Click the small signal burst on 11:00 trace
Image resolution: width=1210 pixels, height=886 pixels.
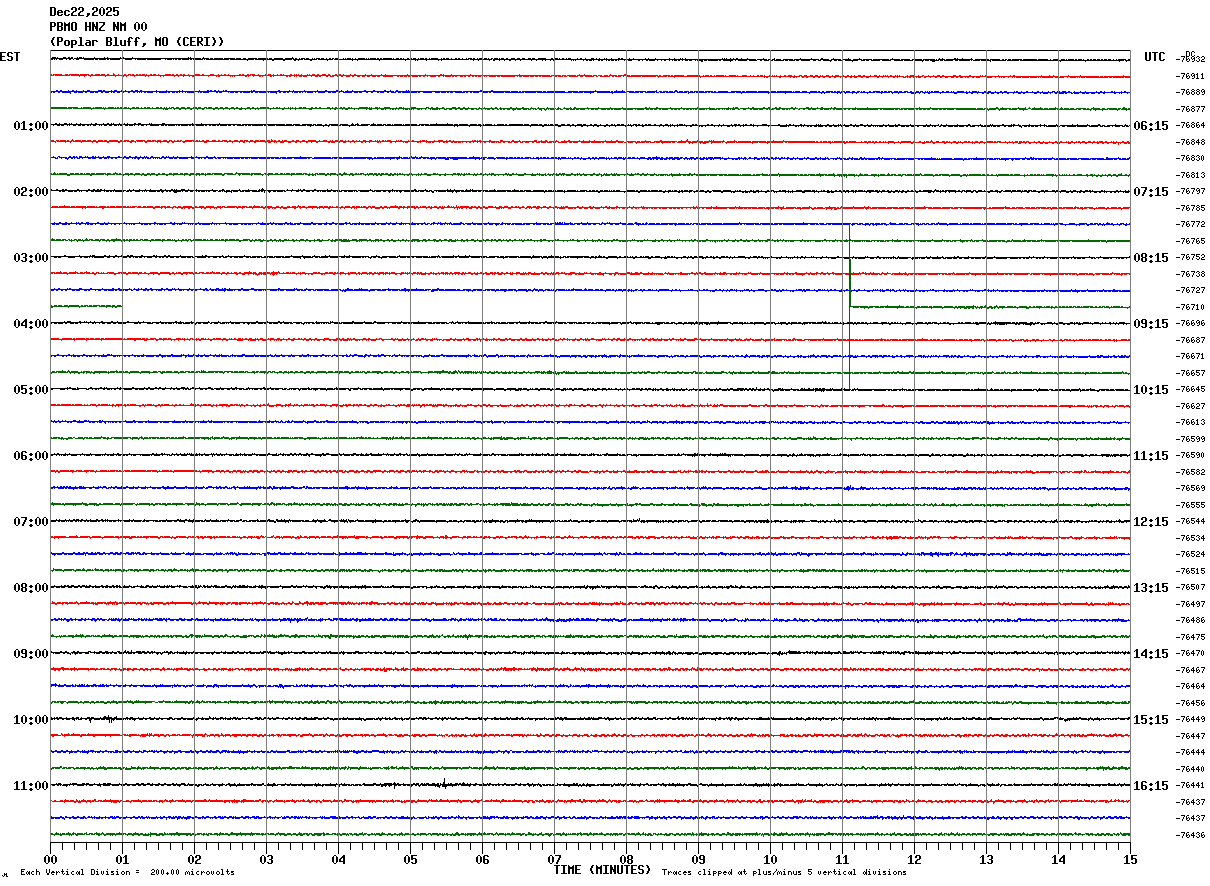[443, 784]
